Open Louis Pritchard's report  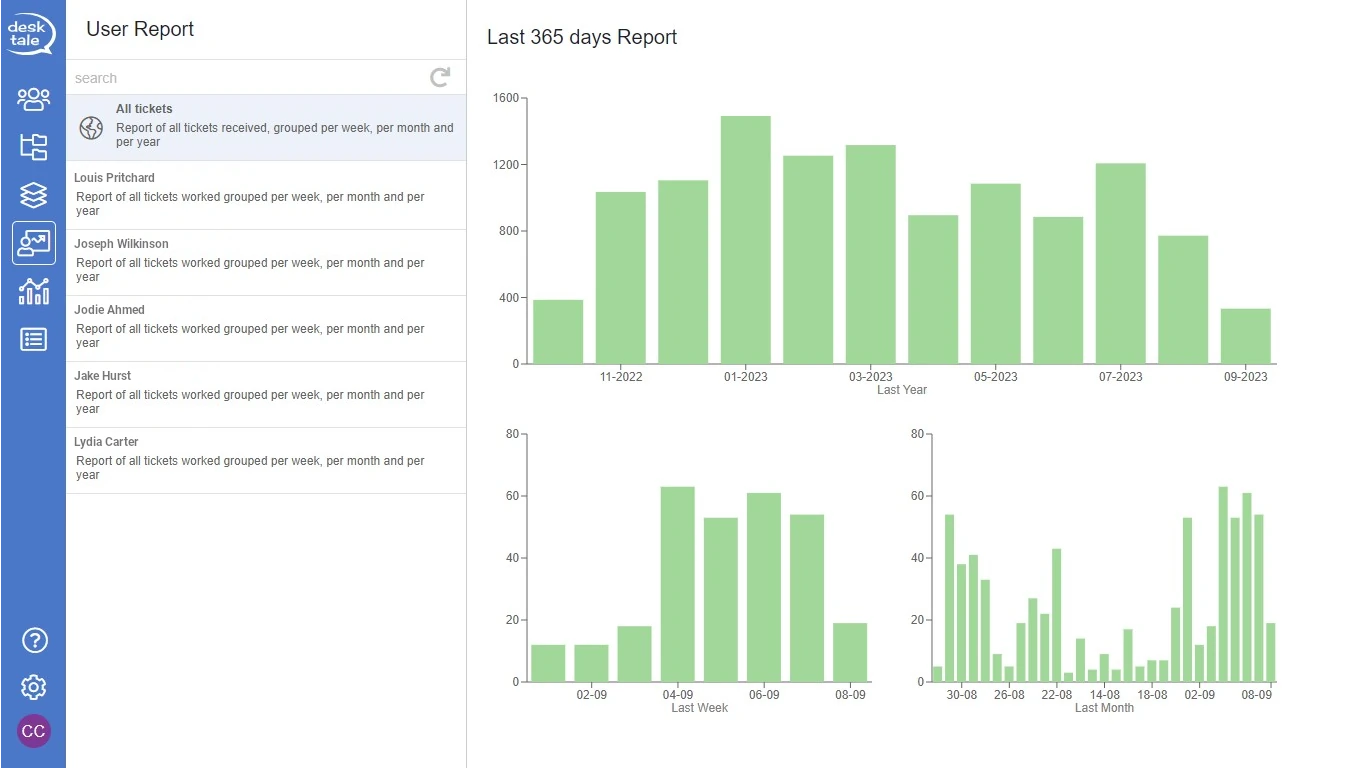click(266, 196)
